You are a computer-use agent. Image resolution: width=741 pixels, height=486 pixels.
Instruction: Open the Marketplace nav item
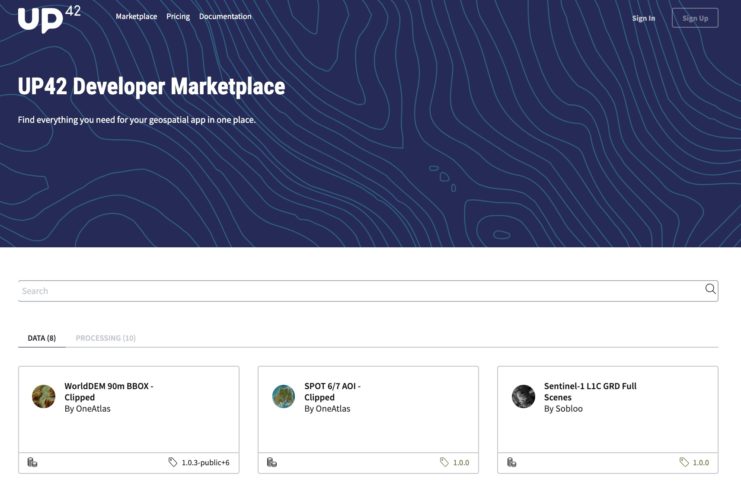coord(136,16)
